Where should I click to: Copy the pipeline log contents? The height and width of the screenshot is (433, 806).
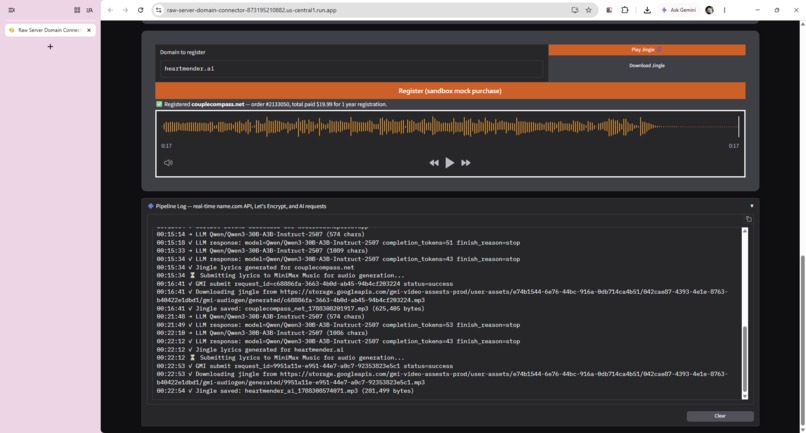tap(748, 219)
